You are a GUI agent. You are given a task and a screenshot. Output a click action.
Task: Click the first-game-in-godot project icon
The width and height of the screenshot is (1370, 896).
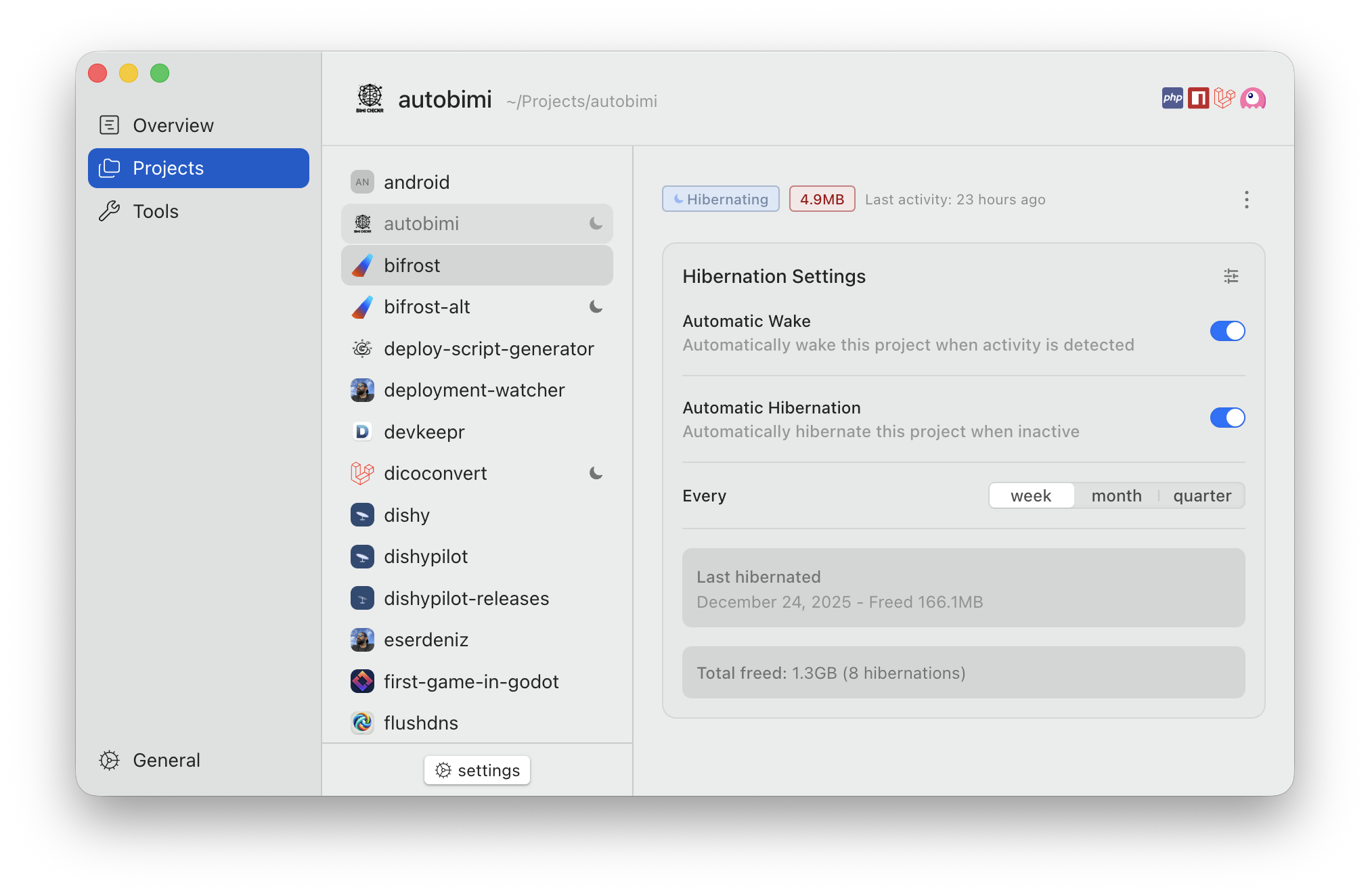363,681
